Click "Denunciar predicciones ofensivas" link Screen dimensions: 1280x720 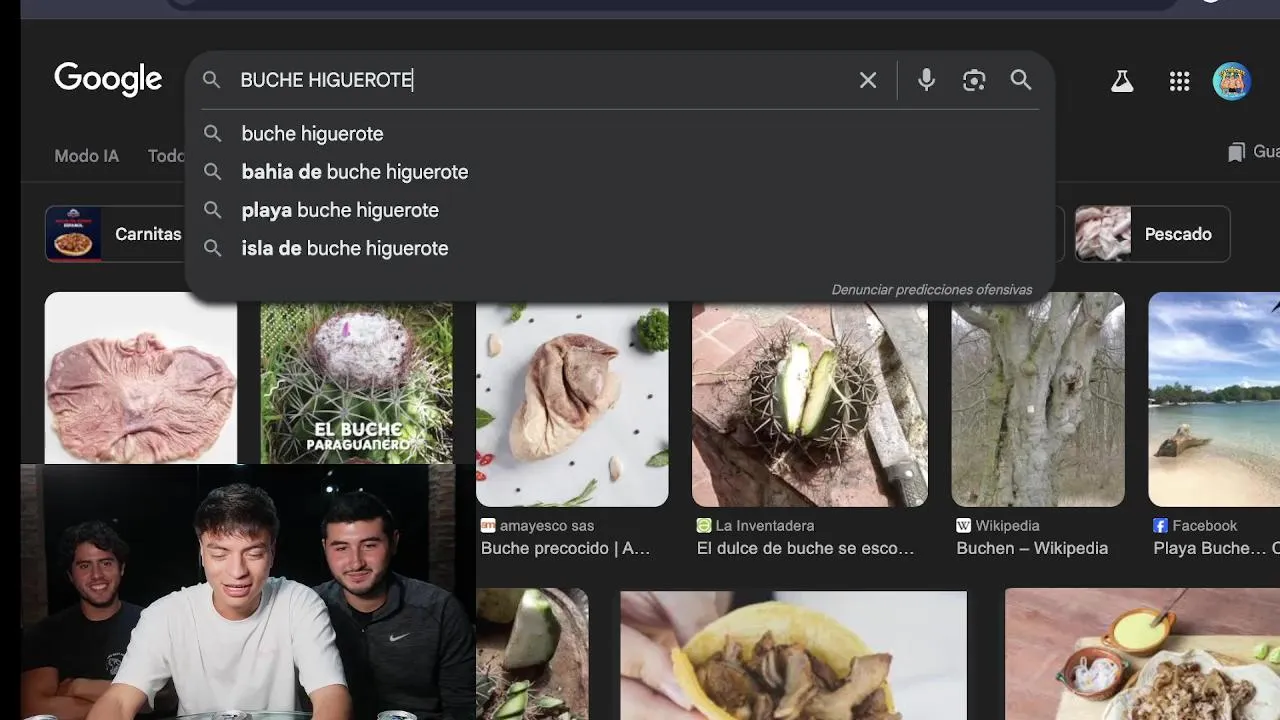pyautogui.click(x=931, y=290)
